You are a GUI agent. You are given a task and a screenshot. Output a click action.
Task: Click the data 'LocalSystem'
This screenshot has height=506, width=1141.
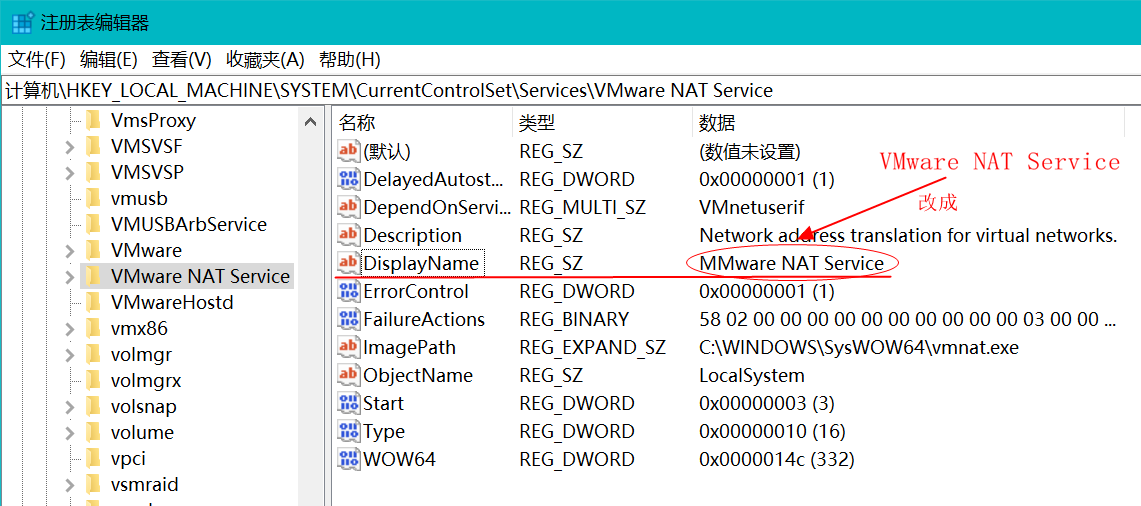(752, 375)
